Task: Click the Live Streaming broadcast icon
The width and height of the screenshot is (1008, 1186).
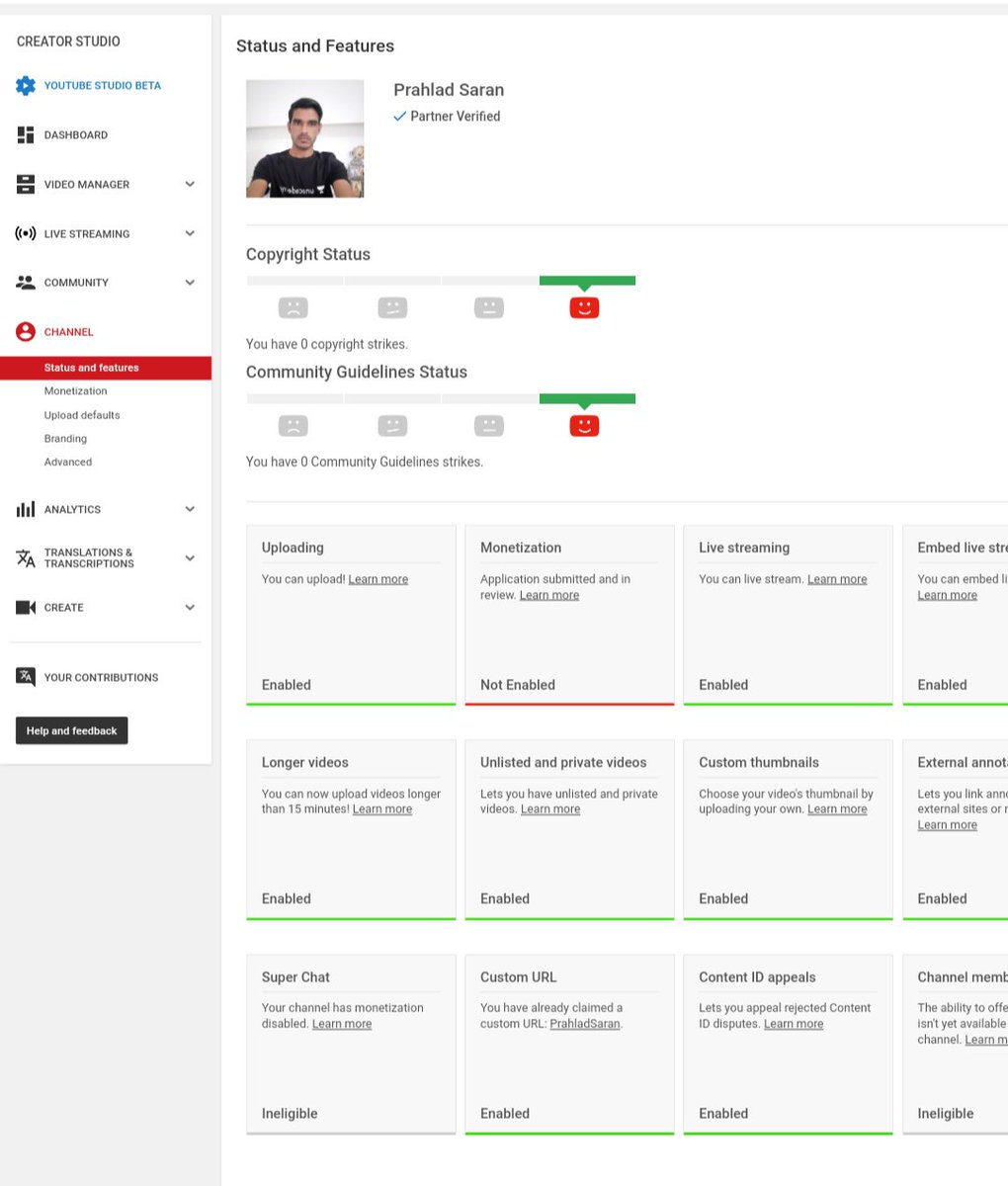Action: click(x=26, y=234)
